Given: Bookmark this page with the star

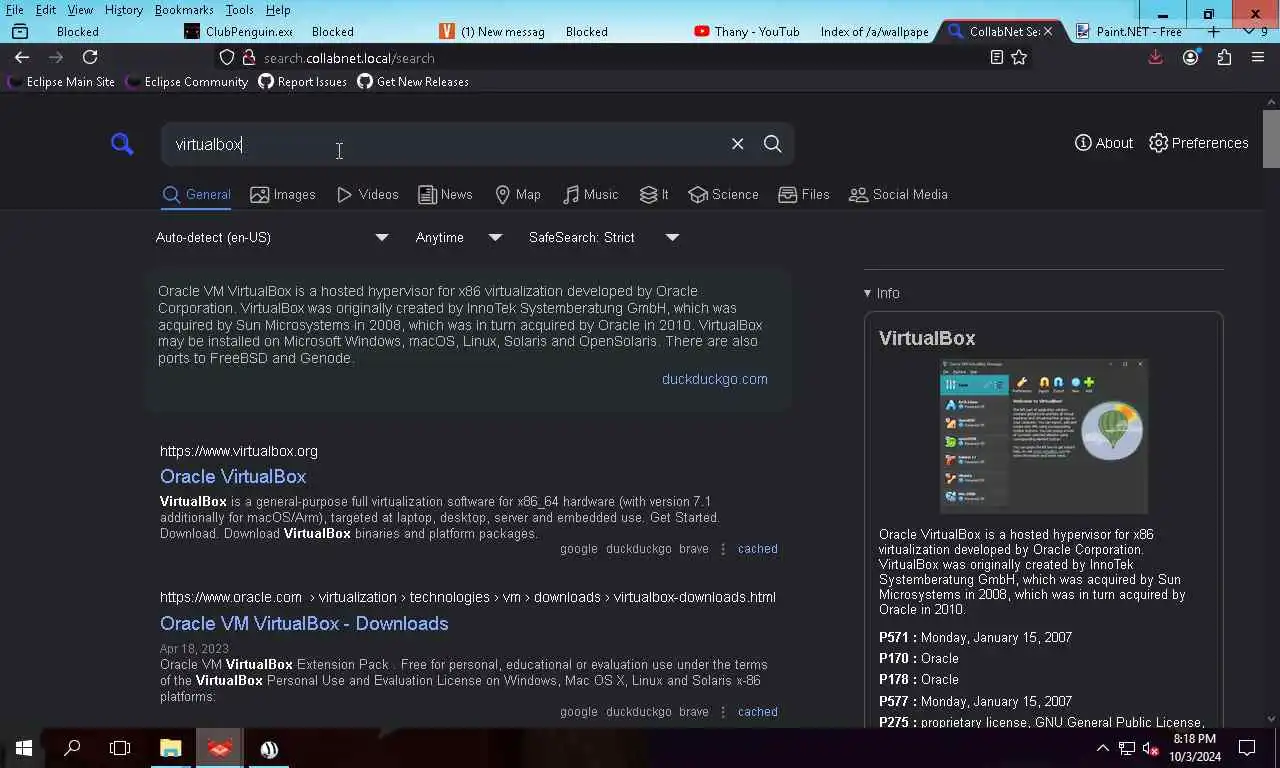Looking at the screenshot, I should click(1019, 58).
